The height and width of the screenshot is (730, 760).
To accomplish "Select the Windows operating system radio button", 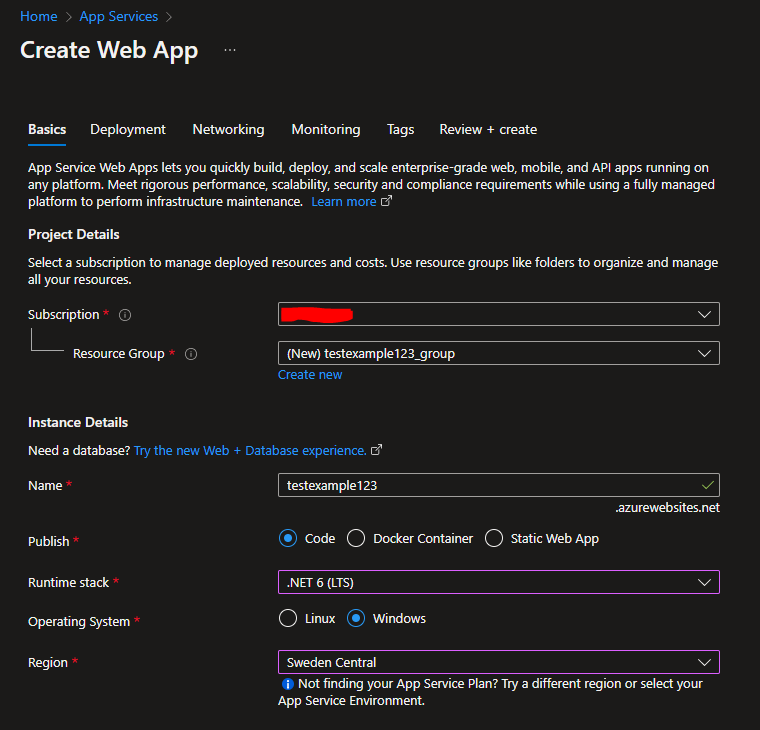I will [356, 618].
